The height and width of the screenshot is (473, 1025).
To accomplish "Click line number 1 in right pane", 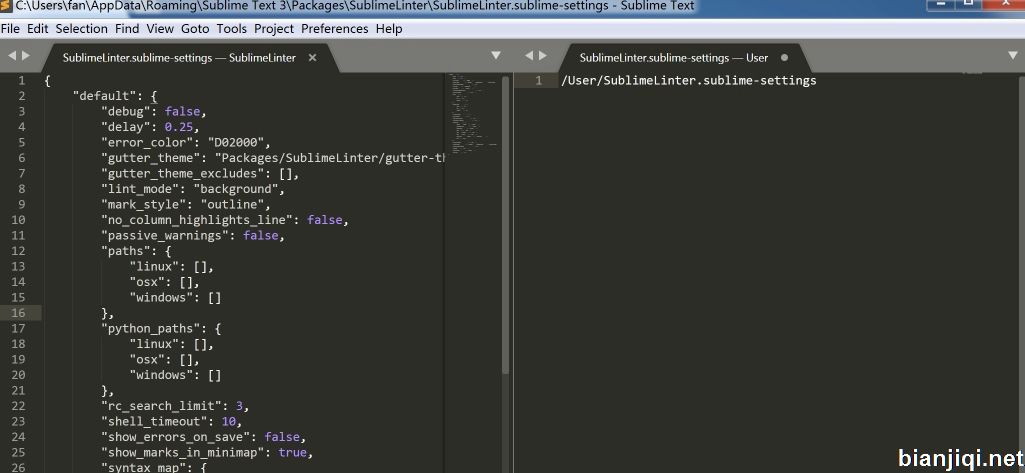I will click(539, 80).
